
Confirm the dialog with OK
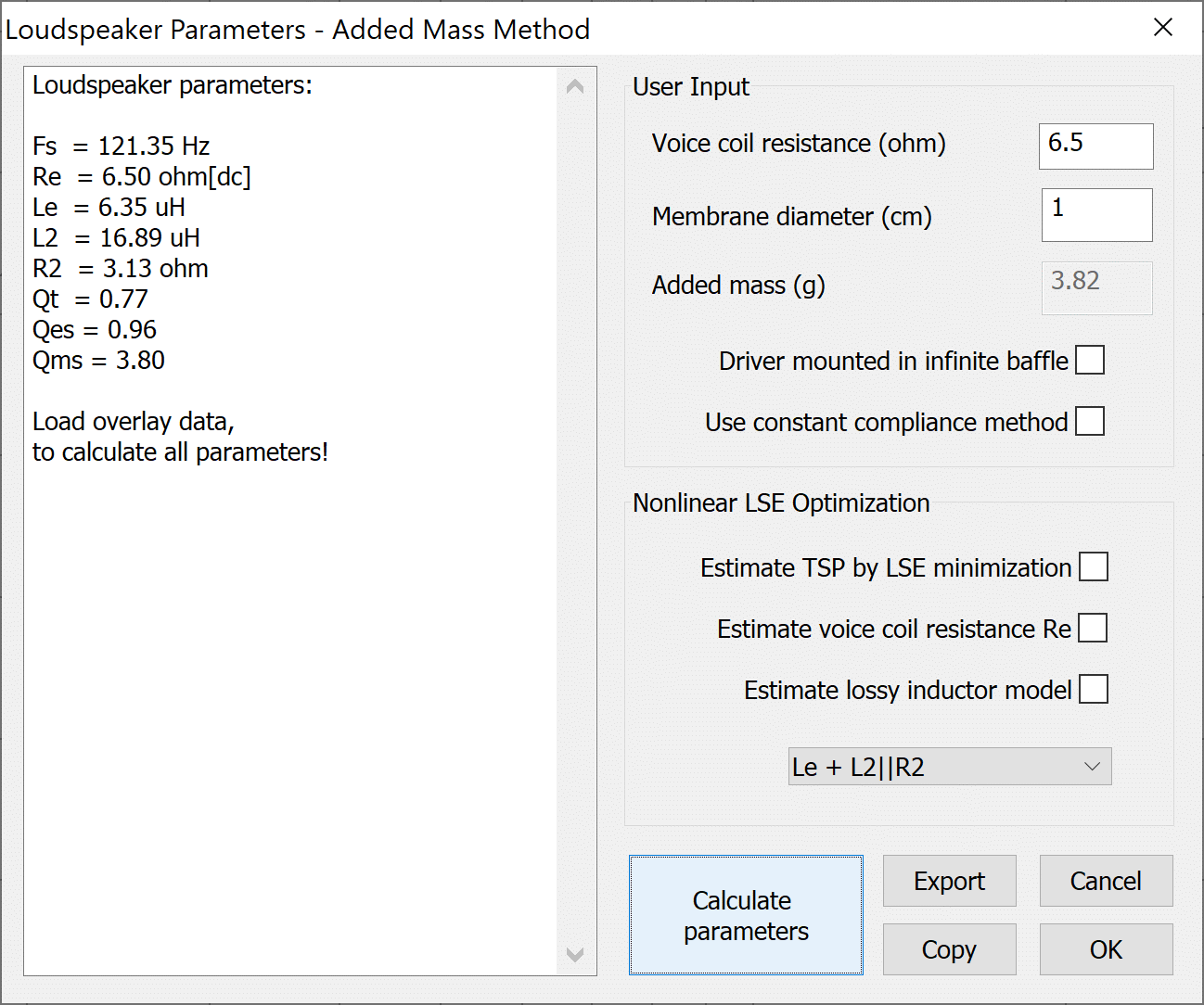pos(1106,949)
